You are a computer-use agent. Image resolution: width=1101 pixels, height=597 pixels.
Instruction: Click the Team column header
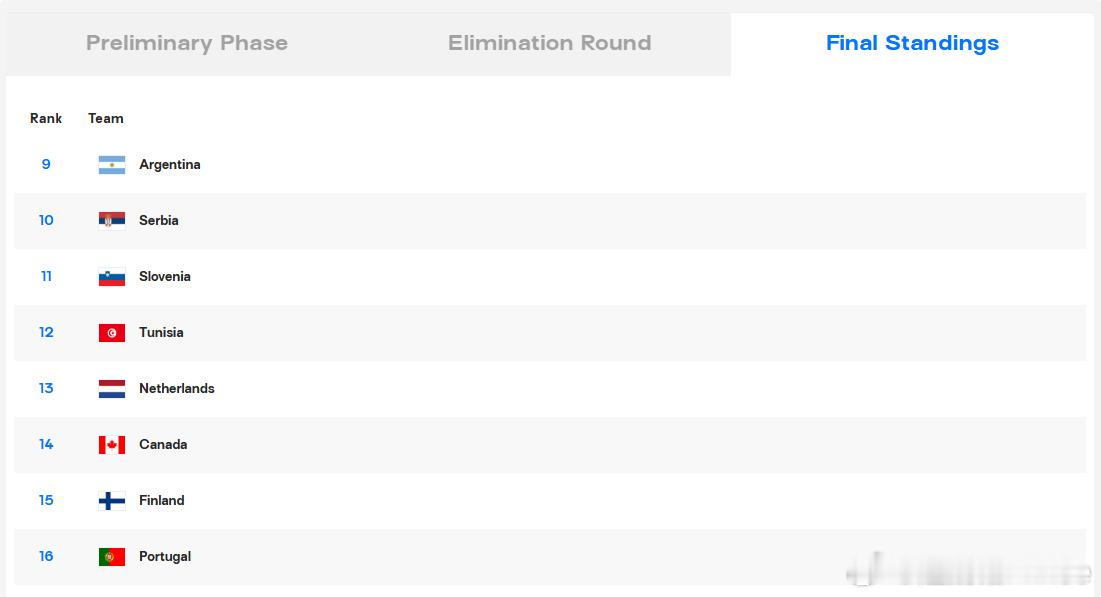pos(106,119)
